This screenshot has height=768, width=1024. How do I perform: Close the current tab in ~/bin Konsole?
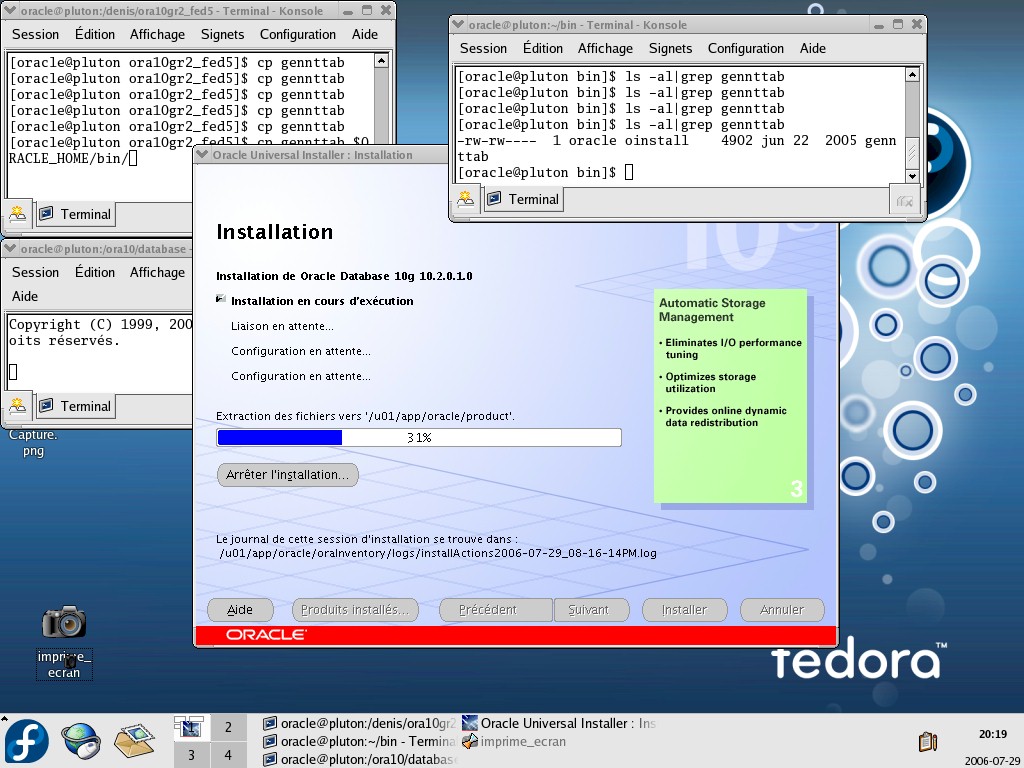coord(904,200)
